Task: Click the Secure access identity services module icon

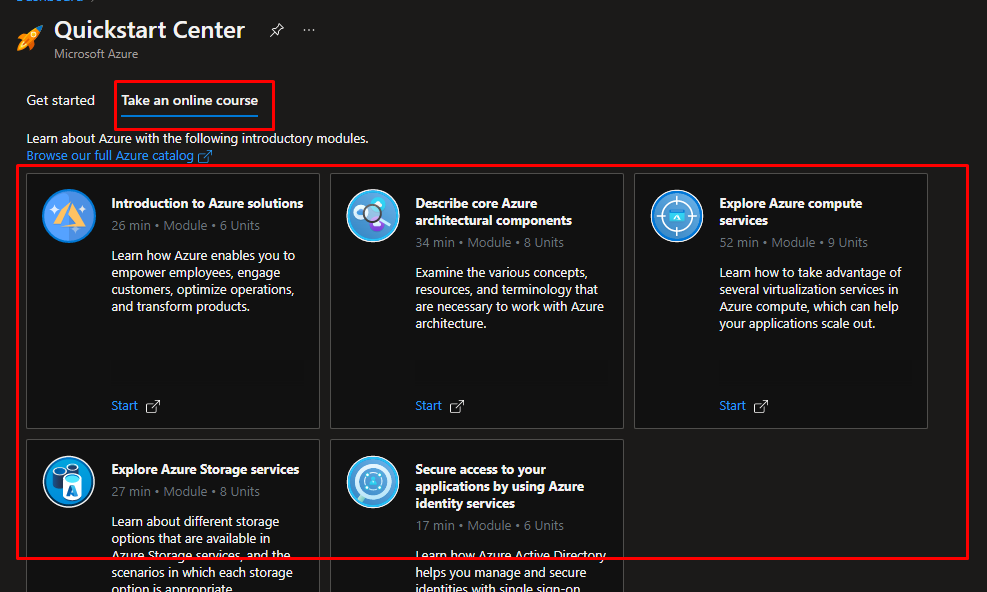Action: click(x=373, y=482)
